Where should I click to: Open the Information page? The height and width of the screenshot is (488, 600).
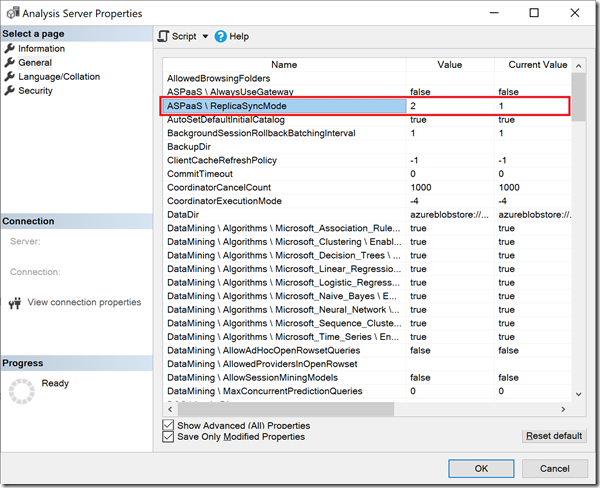point(41,49)
